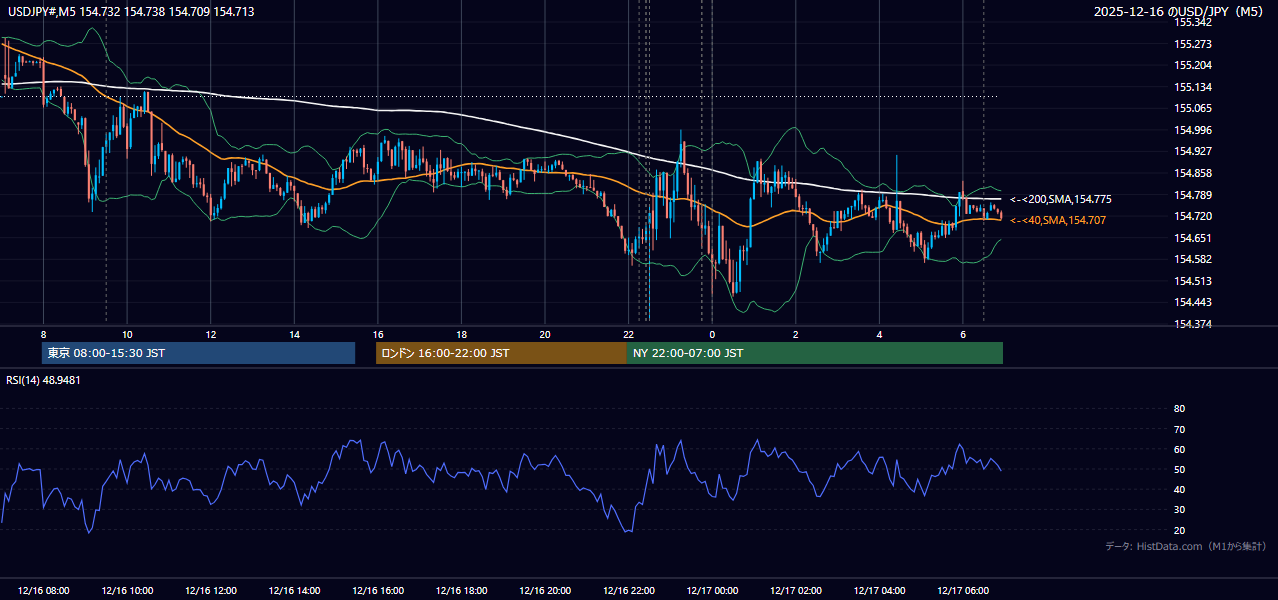The image size is (1278, 600).
Task: Click the hour 10 tick label under chart
Action: pyautogui.click(x=127, y=334)
